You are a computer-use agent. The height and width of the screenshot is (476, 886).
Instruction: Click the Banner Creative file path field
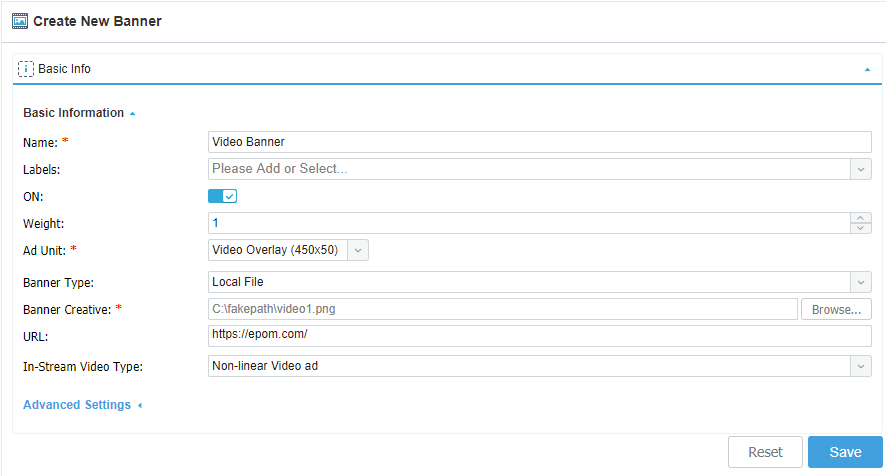coord(503,309)
